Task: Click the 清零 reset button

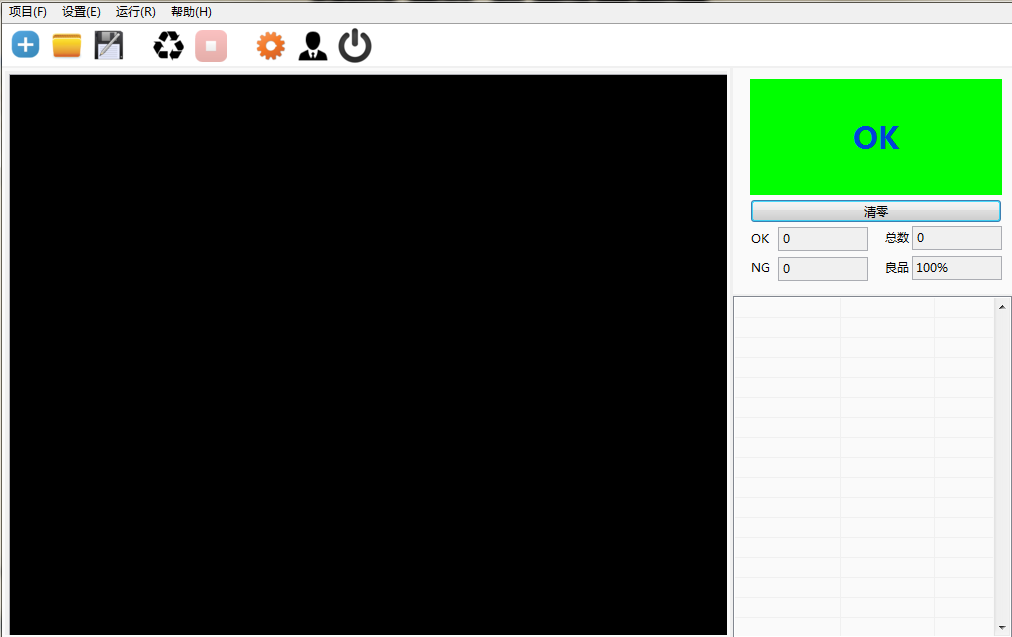Action: coord(876,211)
